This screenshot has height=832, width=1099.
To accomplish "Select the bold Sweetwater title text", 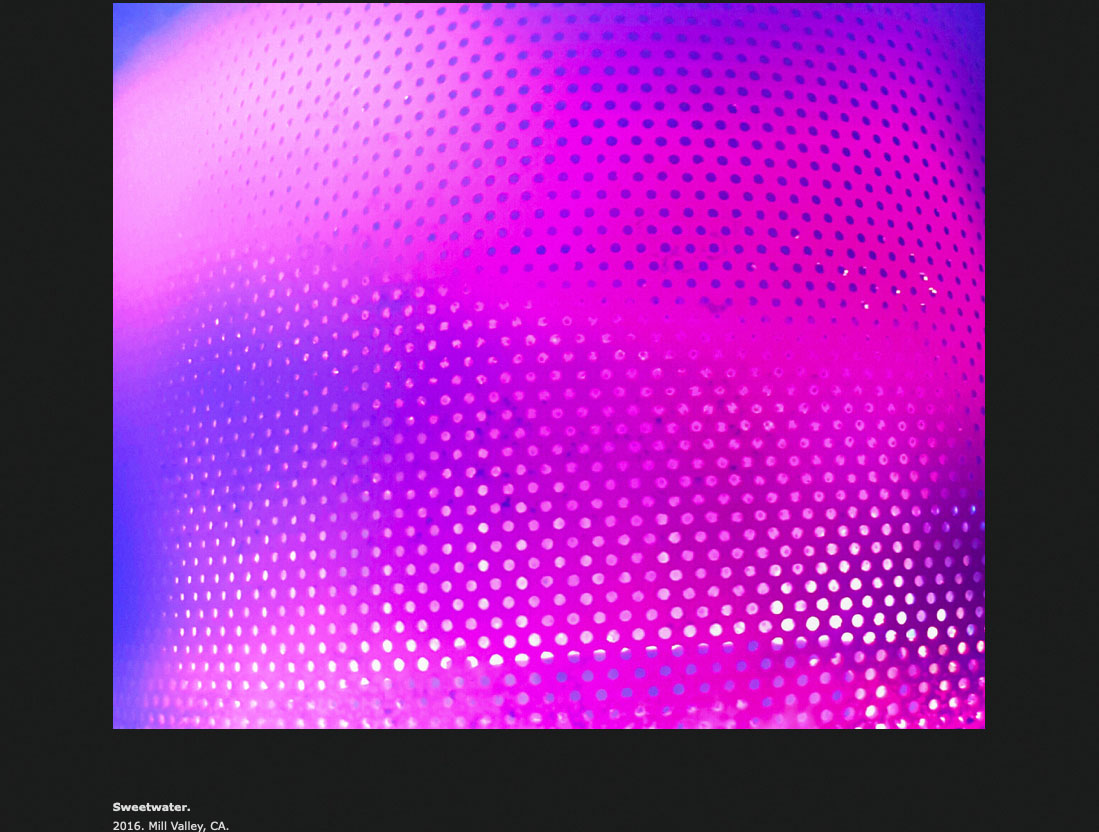I will [x=151, y=807].
